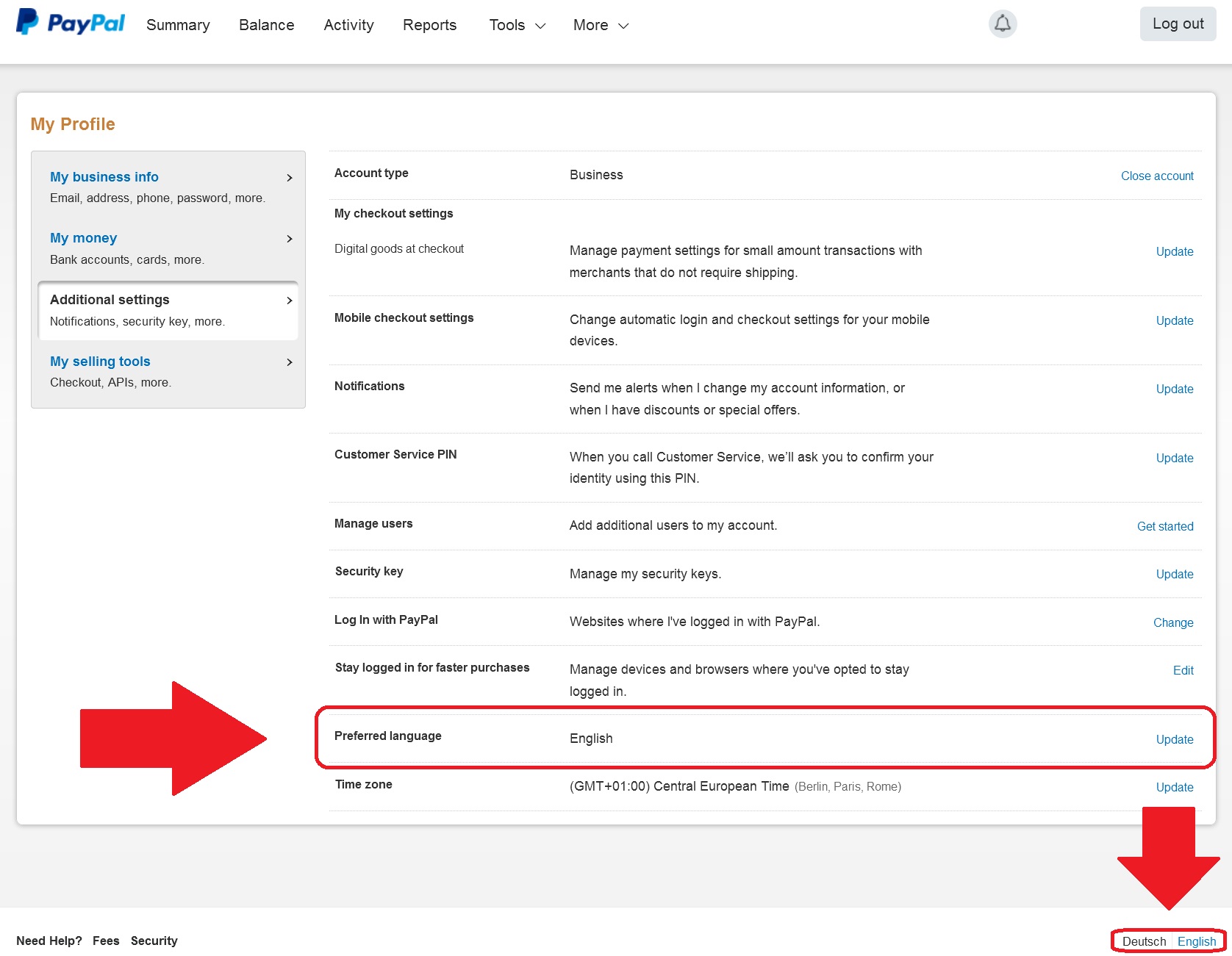
Task: Update Customer Service PIN
Action: 1175,459
